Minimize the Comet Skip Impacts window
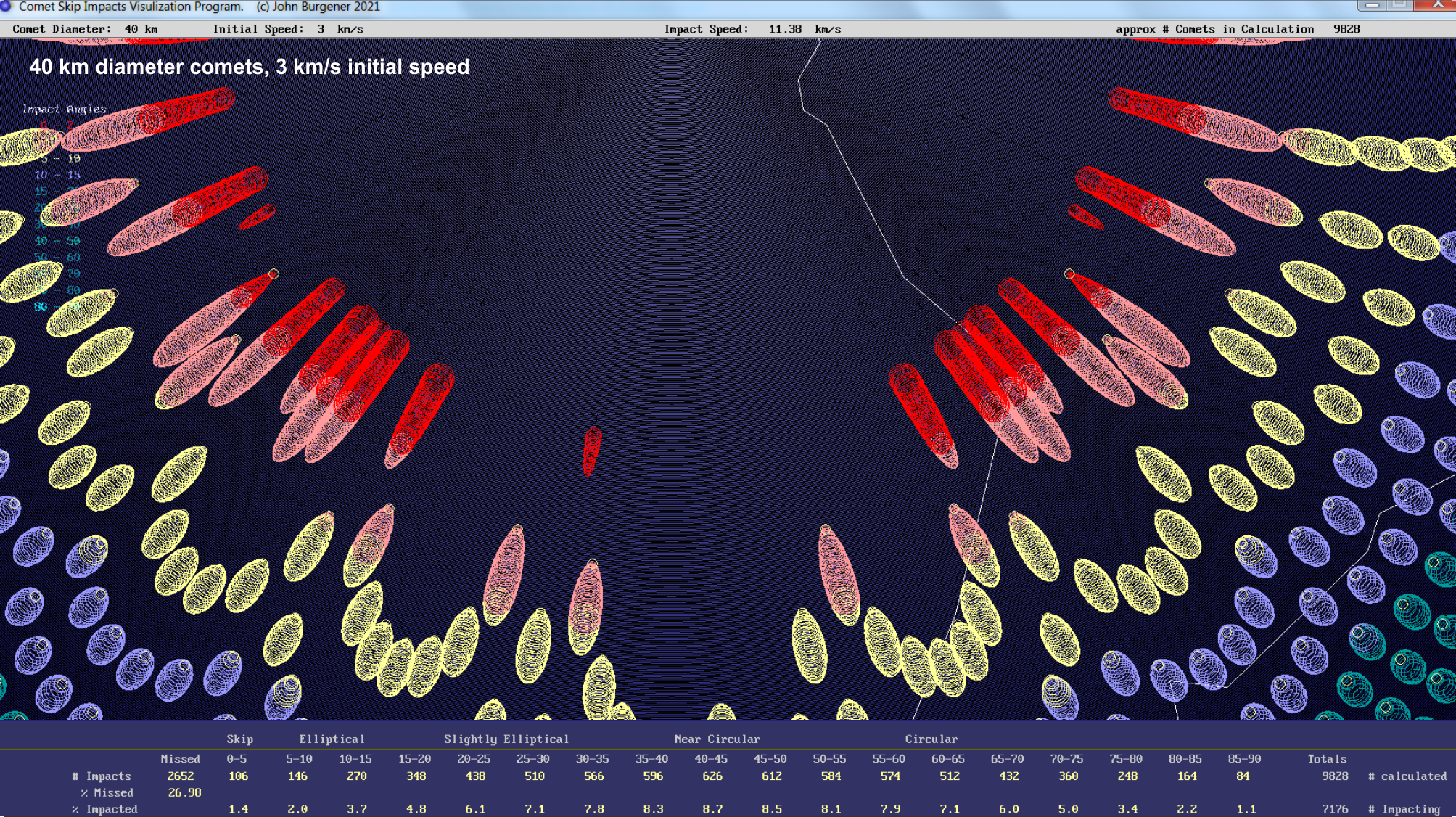 click(1372, 5)
